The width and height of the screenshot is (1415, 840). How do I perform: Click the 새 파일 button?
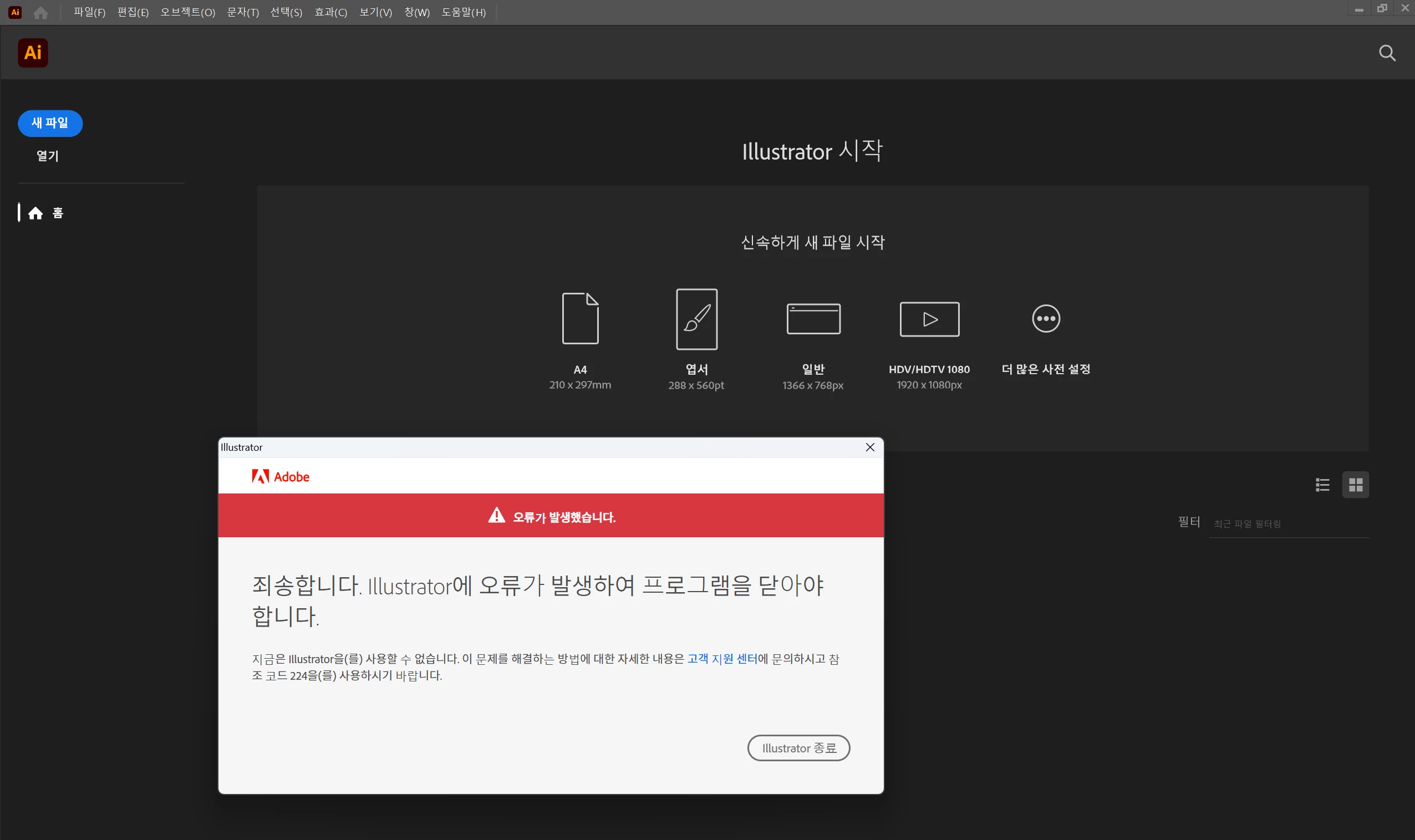(x=50, y=123)
